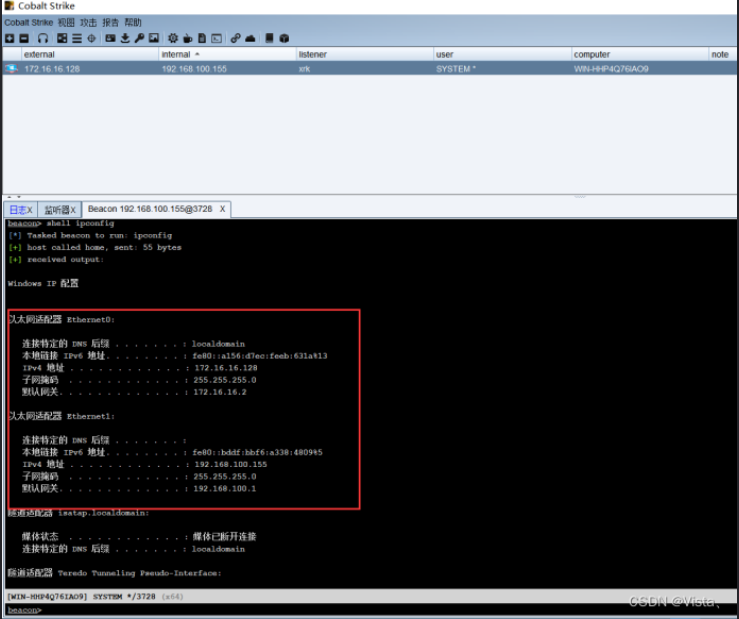The width and height of the screenshot is (739, 619).
Task: Click default gateway 192.168.100.1
Action: pyautogui.click(x=224, y=488)
